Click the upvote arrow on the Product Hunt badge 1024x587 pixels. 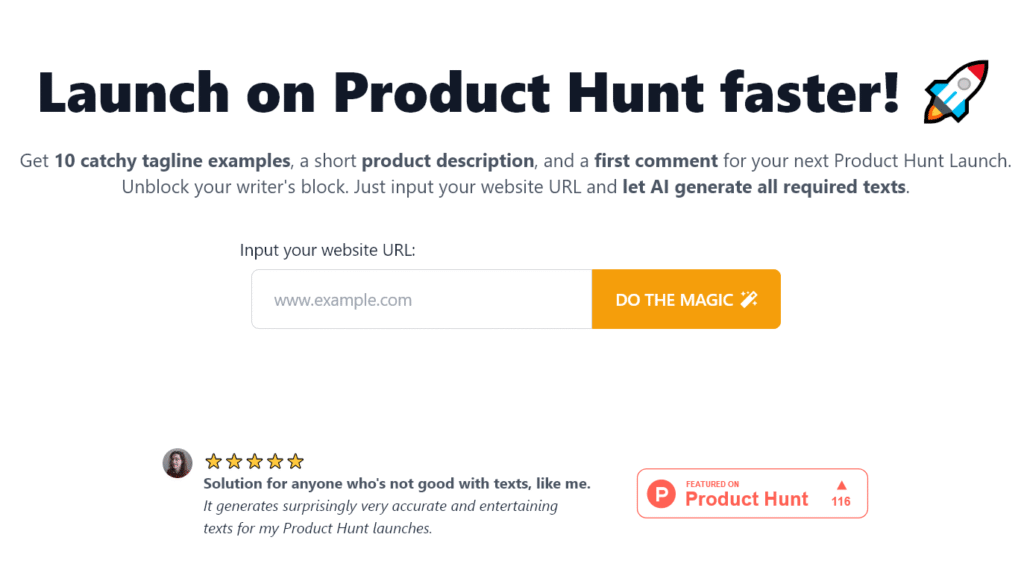click(x=840, y=487)
